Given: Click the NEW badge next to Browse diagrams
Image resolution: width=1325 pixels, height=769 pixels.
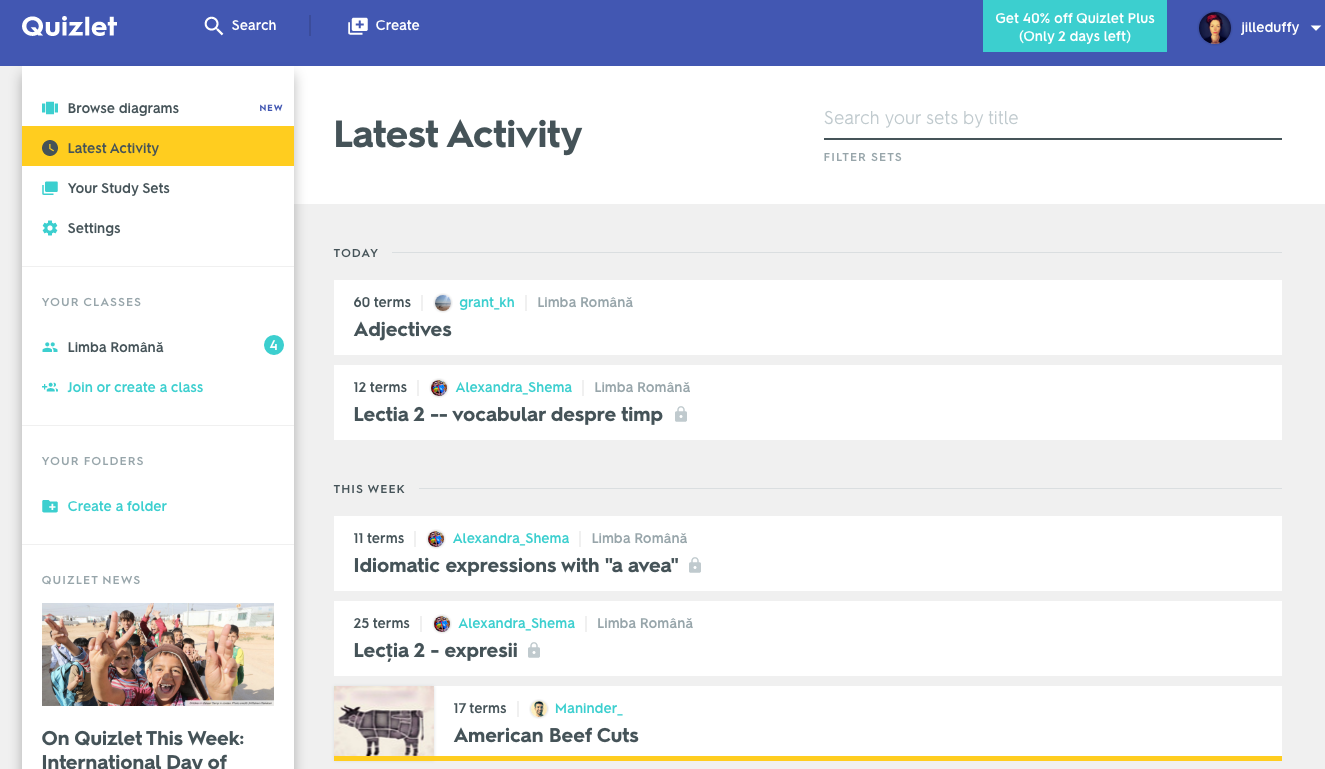Looking at the screenshot, I should tap(271, 108).
